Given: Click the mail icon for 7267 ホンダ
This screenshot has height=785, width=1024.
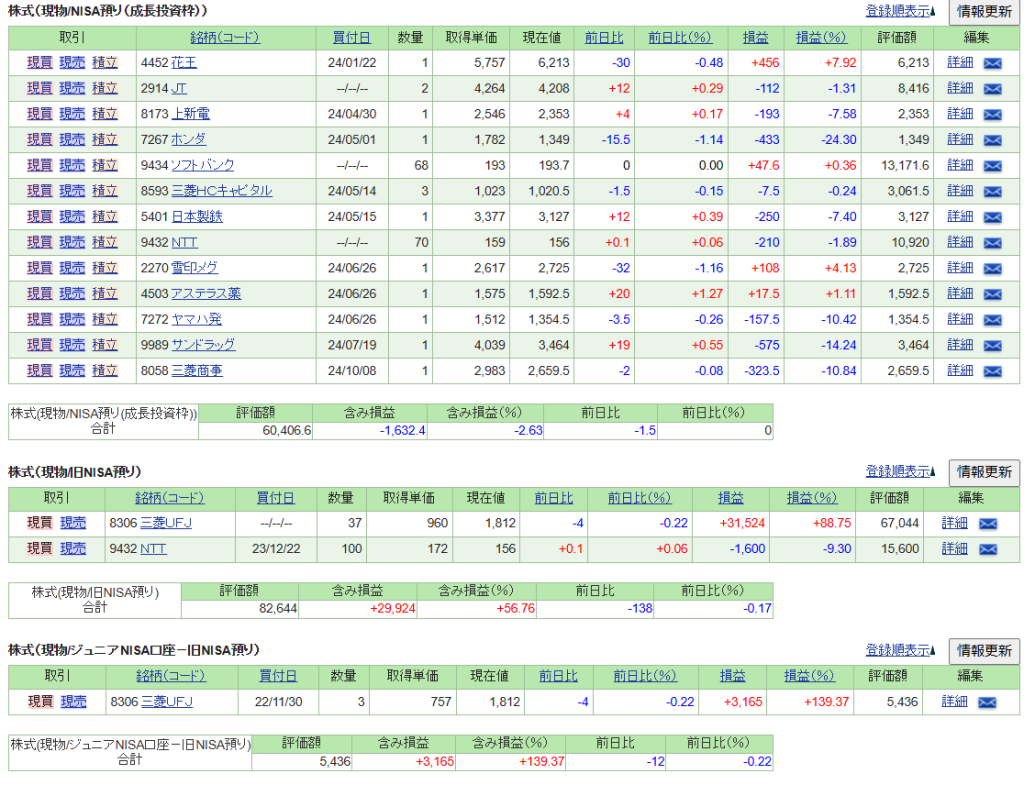Looking at the screenshot, I should [x=992, y=140].
